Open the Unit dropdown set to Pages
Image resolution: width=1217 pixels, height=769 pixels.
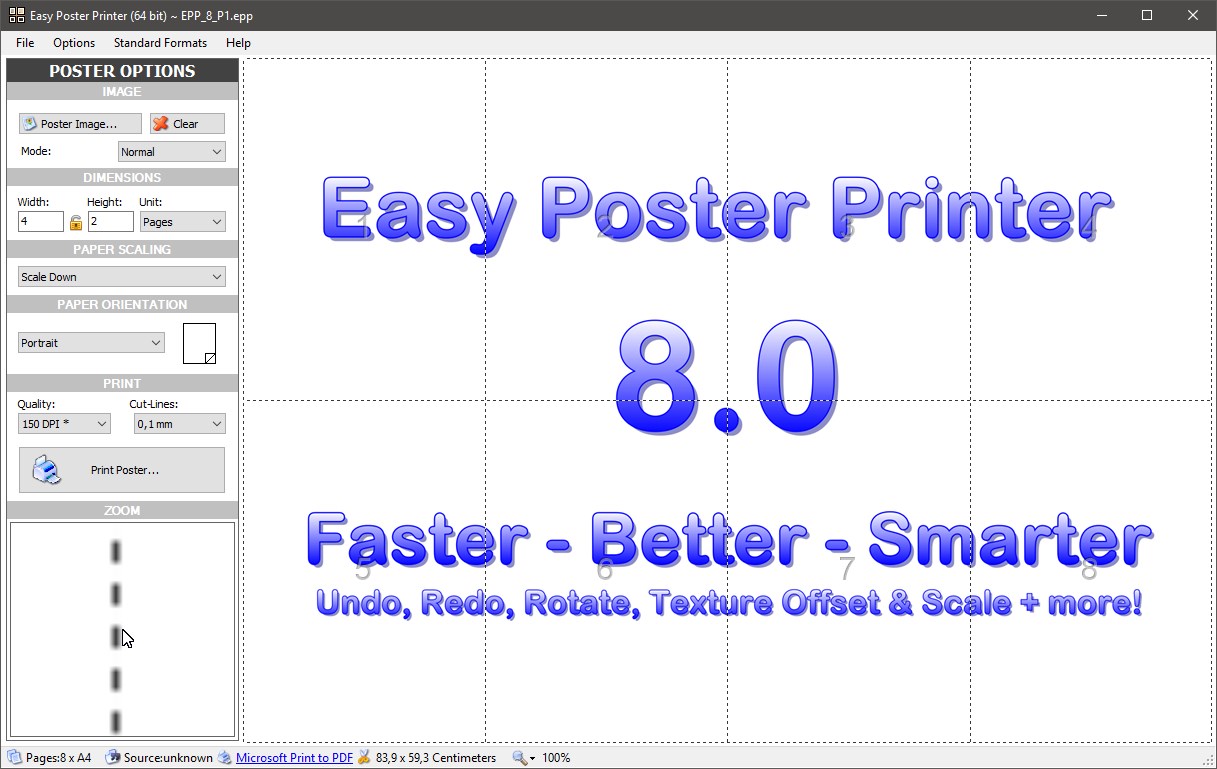182,222
